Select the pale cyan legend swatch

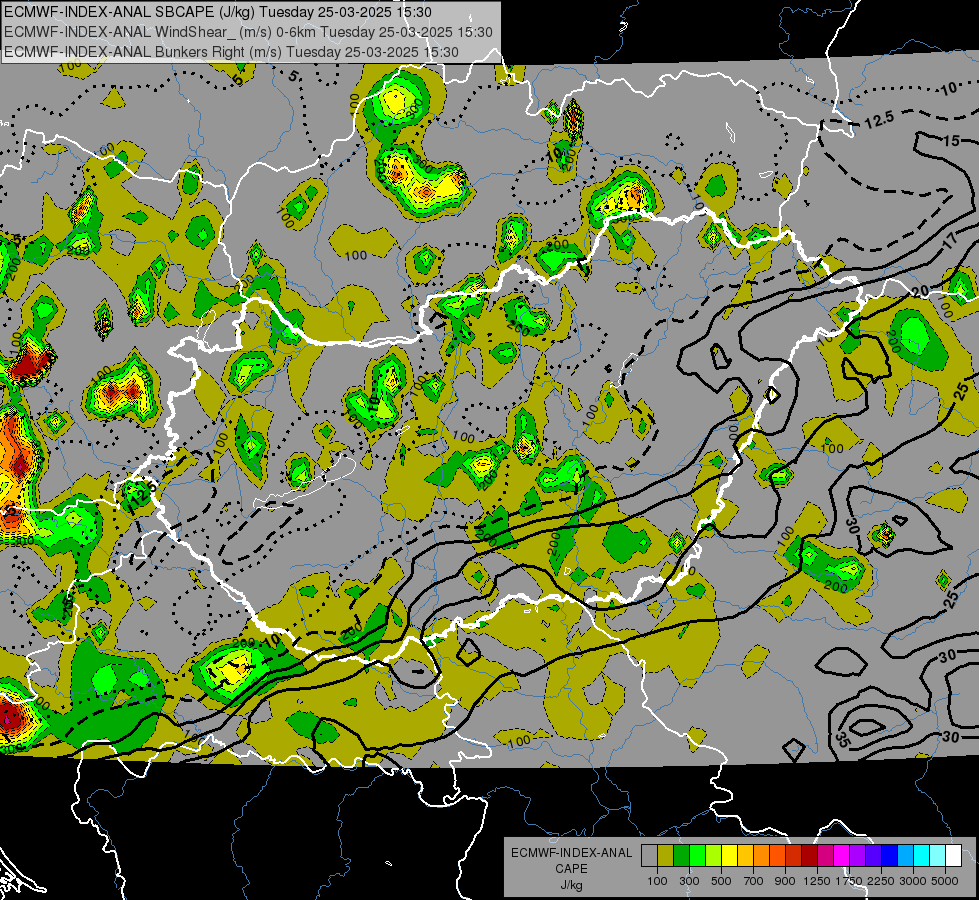938,856
